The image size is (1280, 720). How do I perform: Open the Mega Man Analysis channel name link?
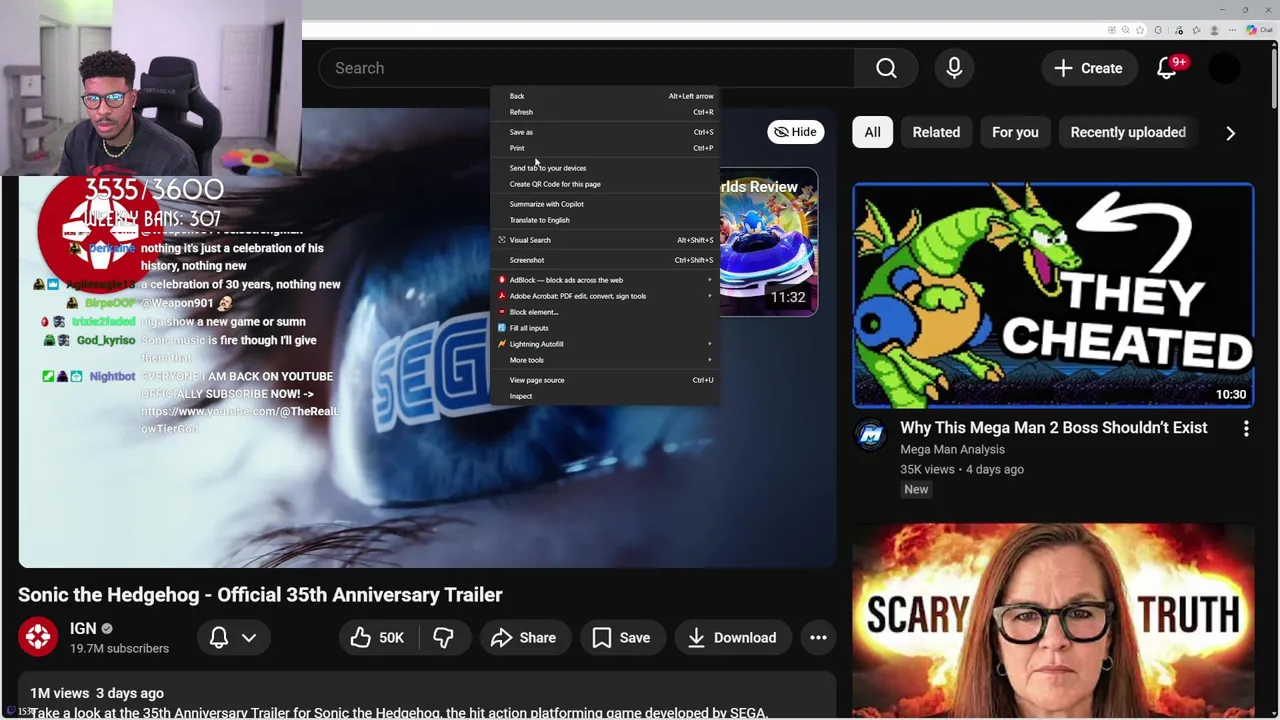(x=952, y=449)
